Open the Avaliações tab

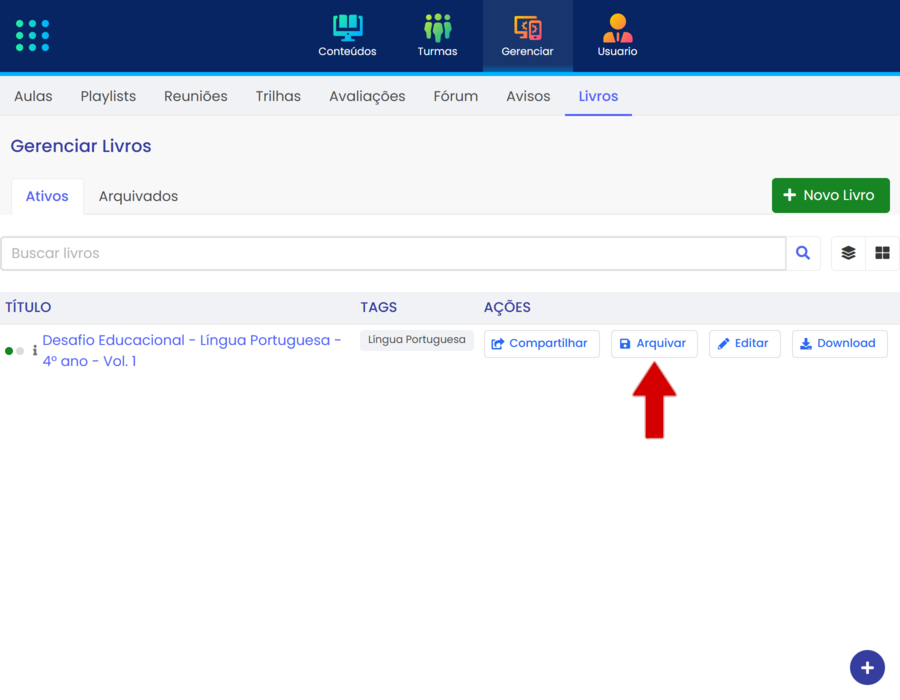[x=367, y=96]
